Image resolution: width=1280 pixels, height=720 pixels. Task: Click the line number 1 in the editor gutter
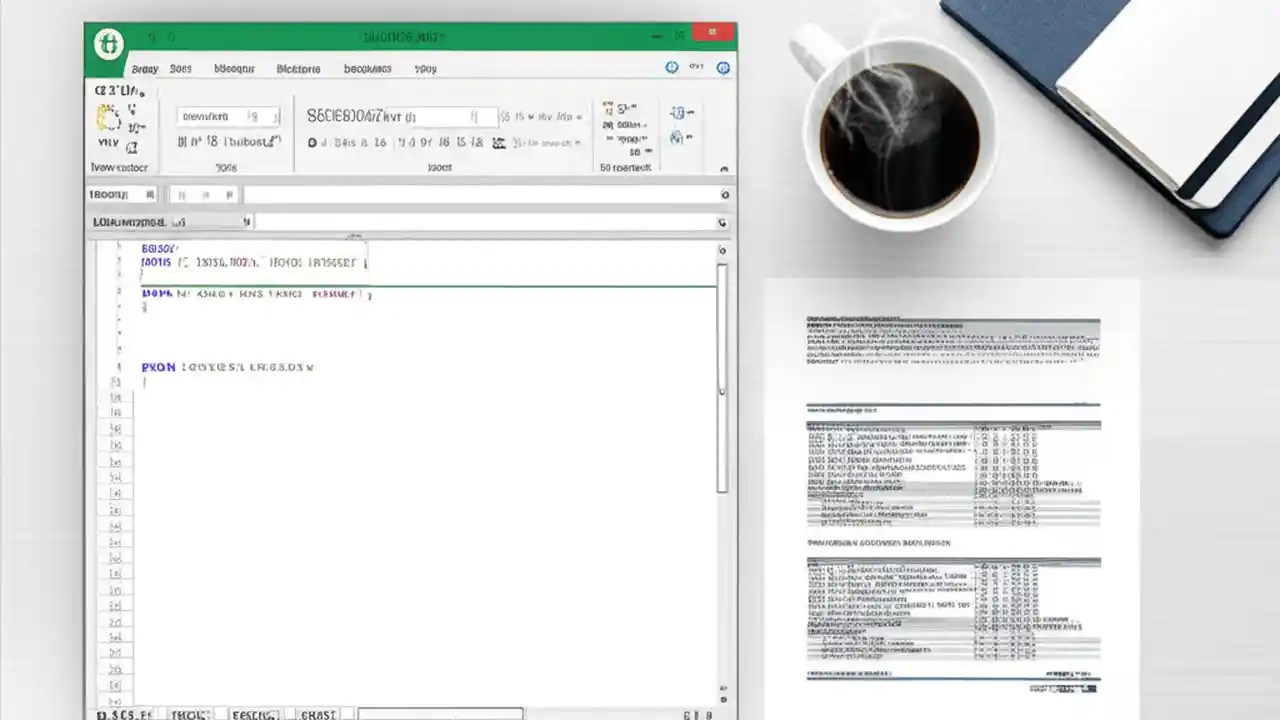coord(119,247)
